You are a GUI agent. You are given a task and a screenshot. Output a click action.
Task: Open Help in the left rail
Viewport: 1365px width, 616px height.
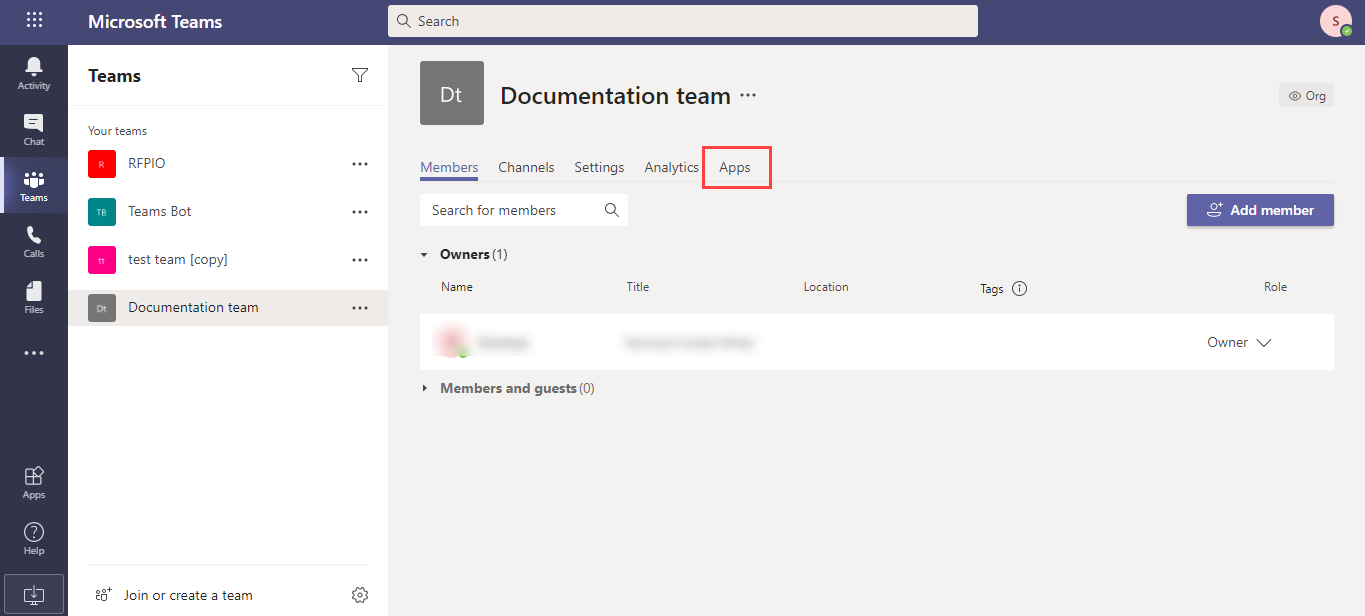click(x=34, y=538)
